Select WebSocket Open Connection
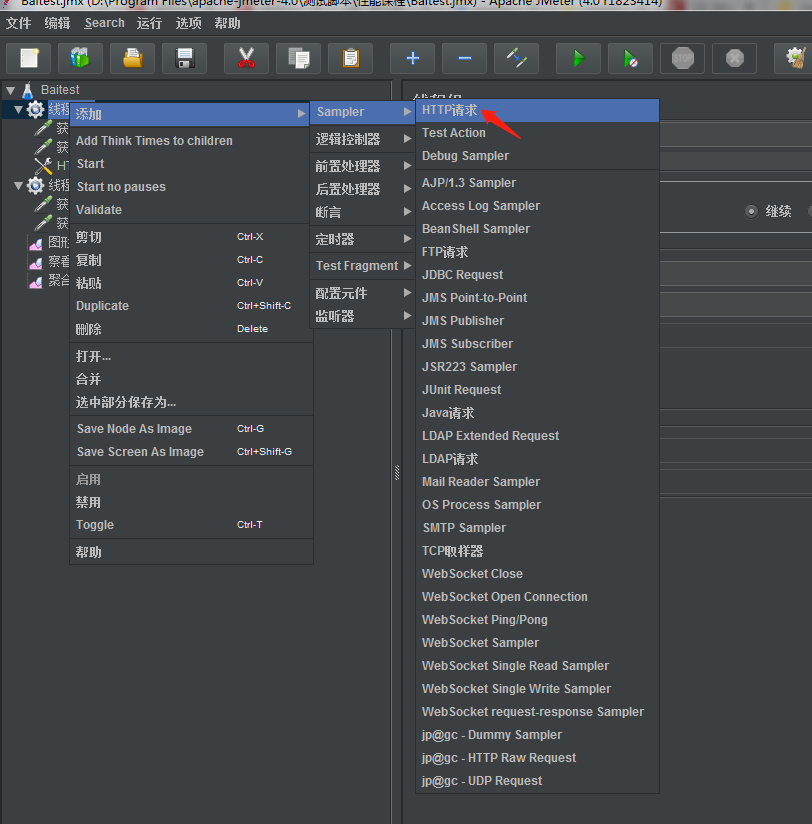The height and width of the screenshot is (824, 812). [x=537, y=597]
